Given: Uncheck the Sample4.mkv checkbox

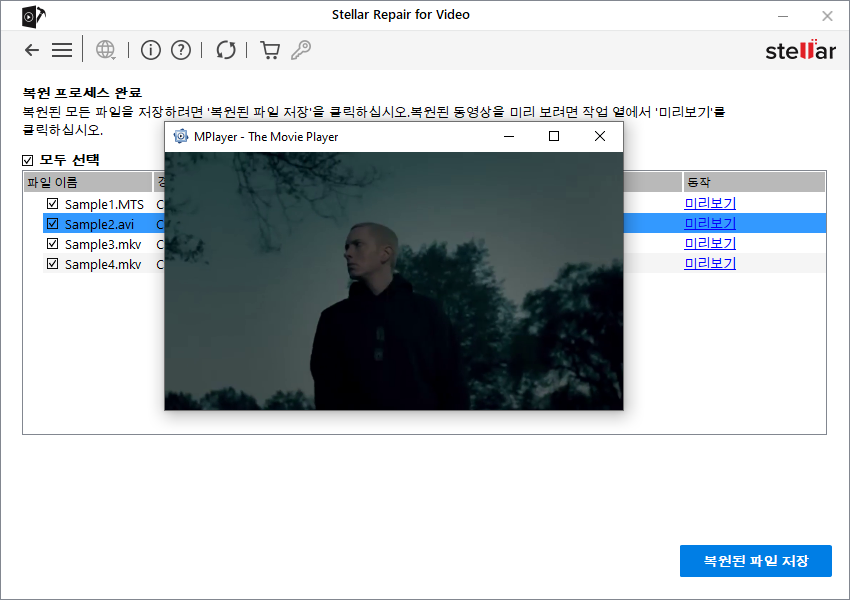Looking at the screenshot, I should pyautogui.click(x=53, y=264).
